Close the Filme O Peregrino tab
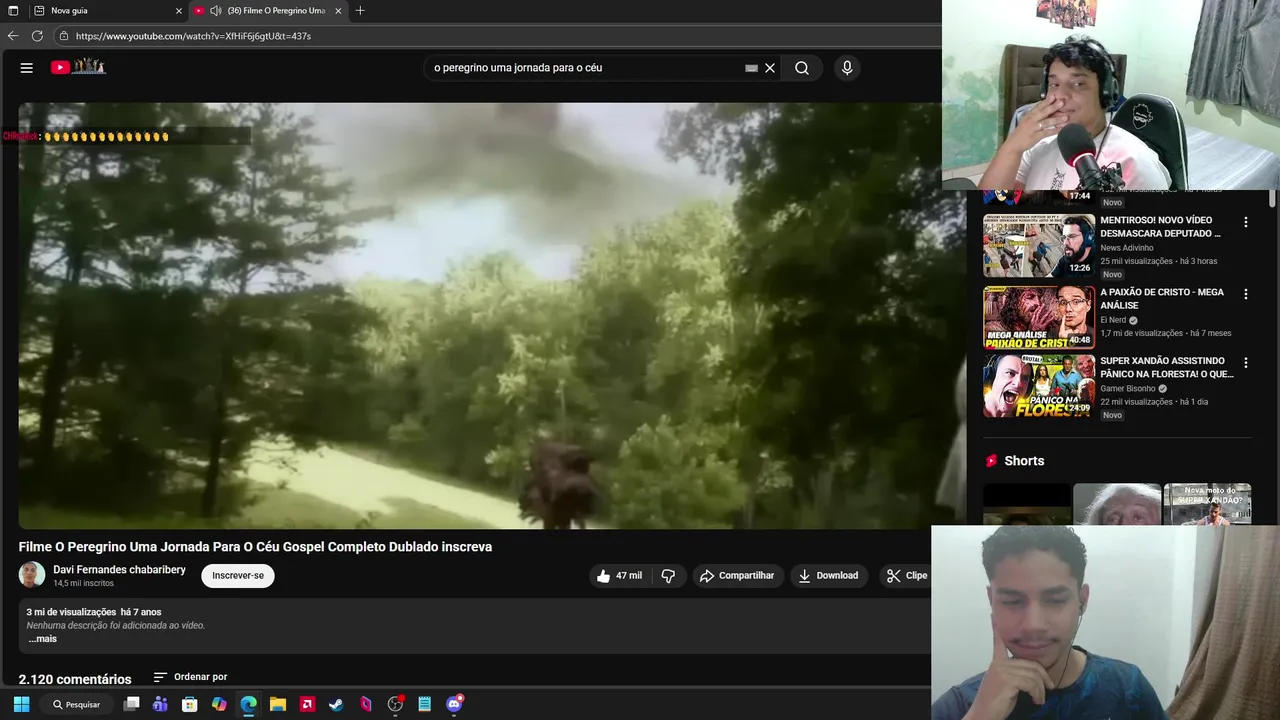The height and width of the screenshot is (720, 1280). click(338, 11)
